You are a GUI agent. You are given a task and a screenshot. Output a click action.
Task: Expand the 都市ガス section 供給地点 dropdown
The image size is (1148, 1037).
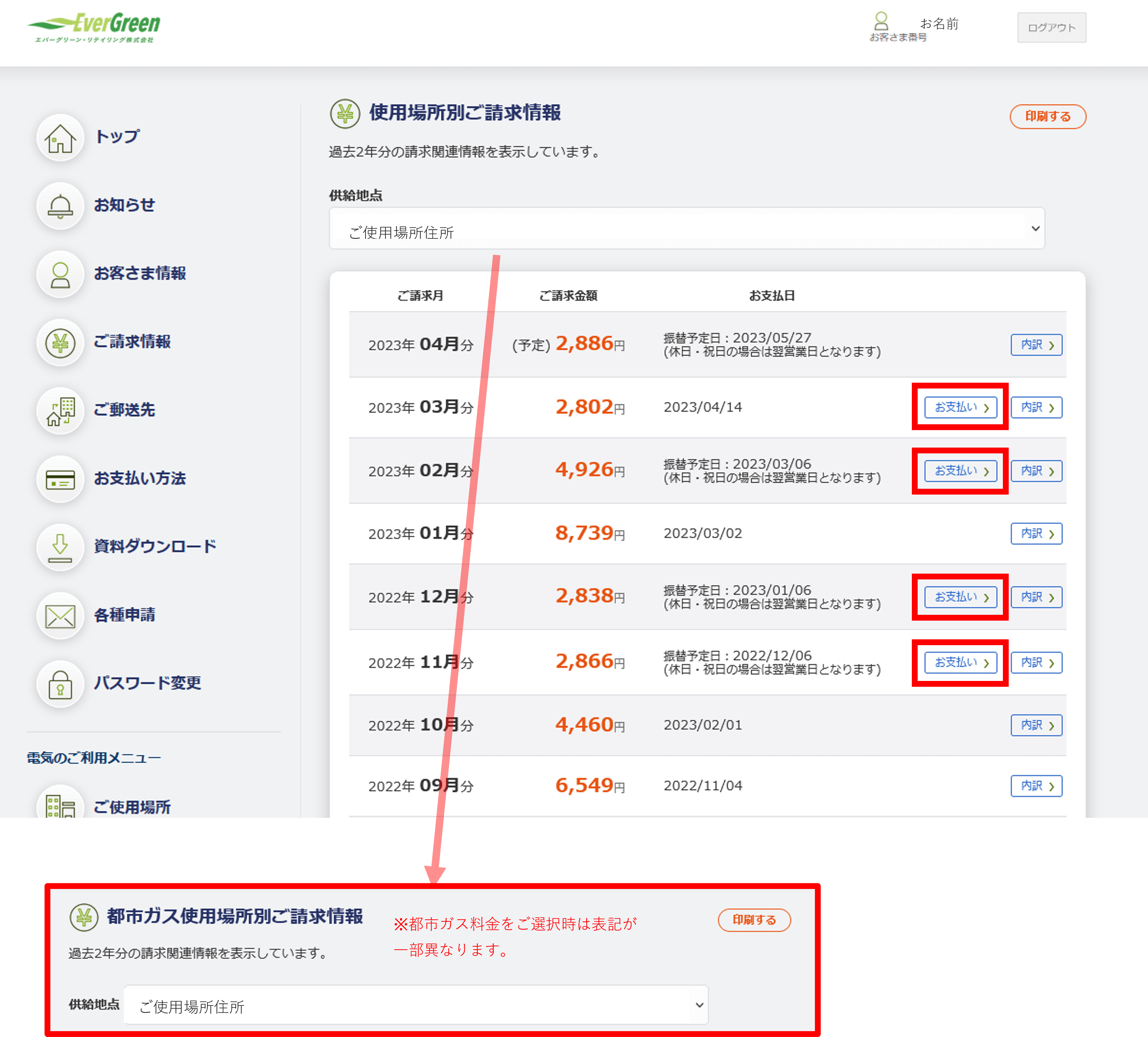(x=416, y=1005)
